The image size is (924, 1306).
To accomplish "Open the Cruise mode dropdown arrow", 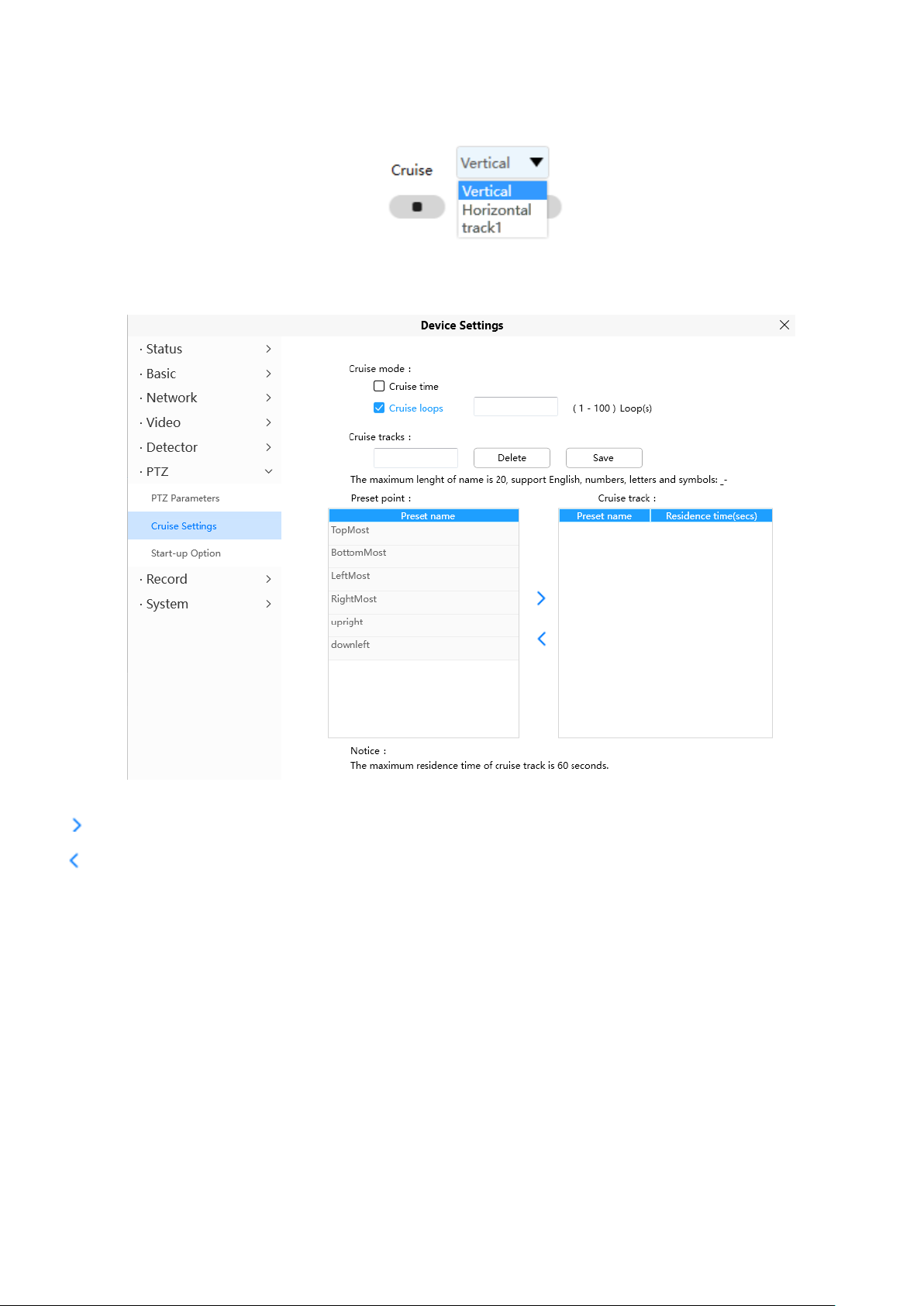I will point(536,163).
